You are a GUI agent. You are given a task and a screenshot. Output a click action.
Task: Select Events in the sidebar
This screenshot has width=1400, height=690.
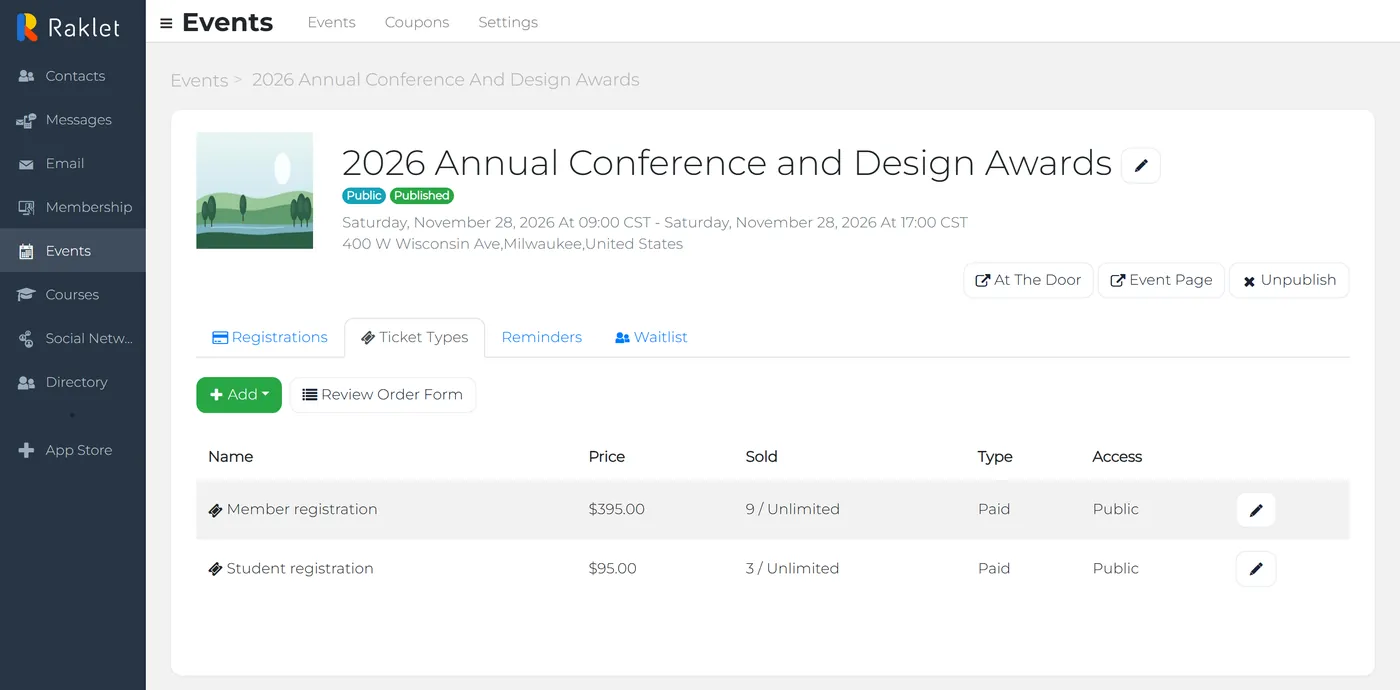point(73,251)
